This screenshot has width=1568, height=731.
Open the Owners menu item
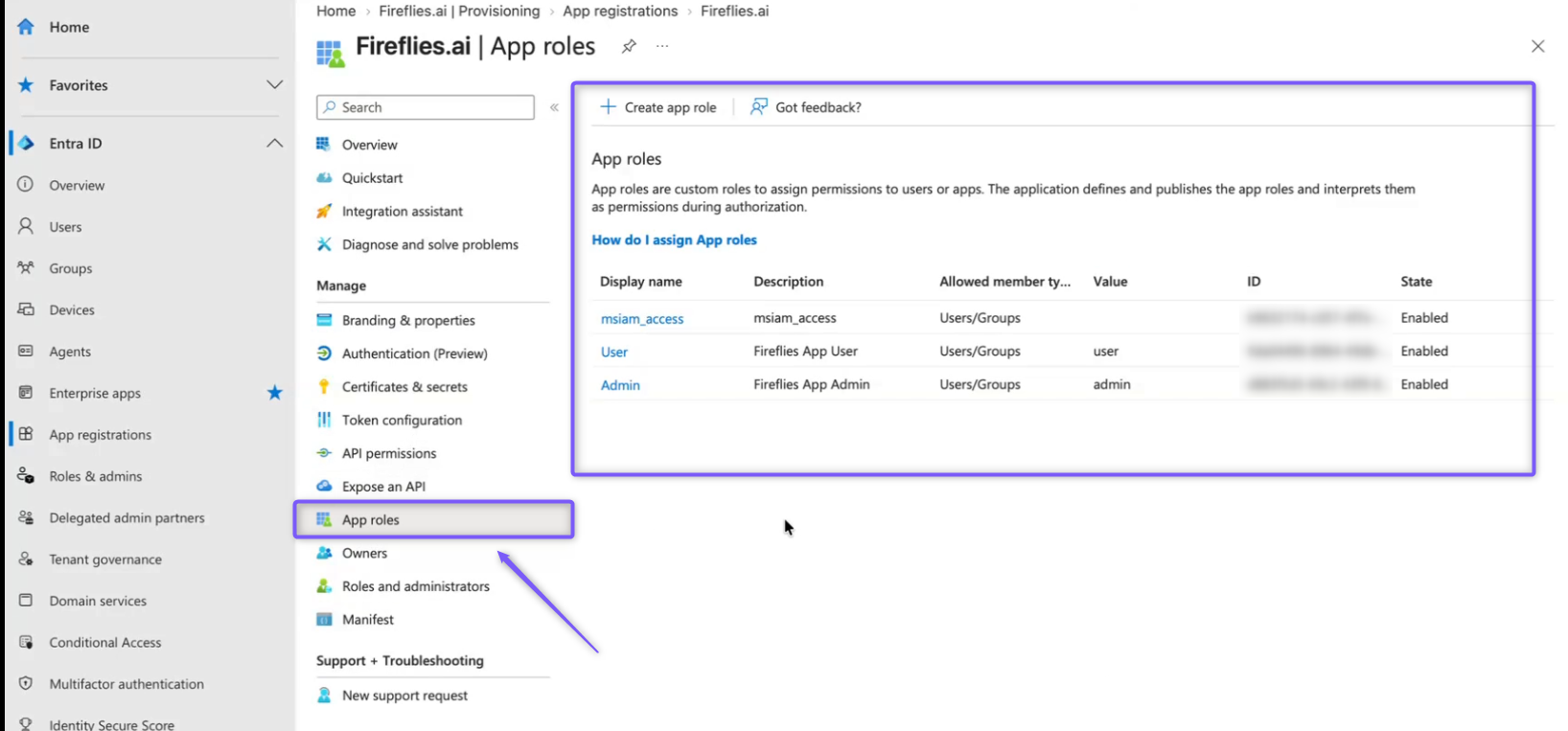pyautogui.click(x=364, y=553)
